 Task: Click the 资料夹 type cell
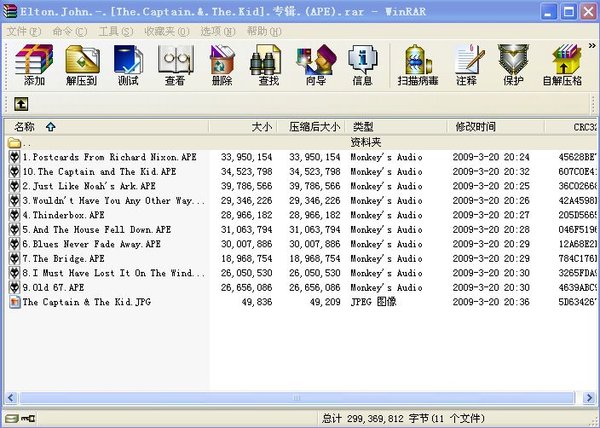point(366,143)
